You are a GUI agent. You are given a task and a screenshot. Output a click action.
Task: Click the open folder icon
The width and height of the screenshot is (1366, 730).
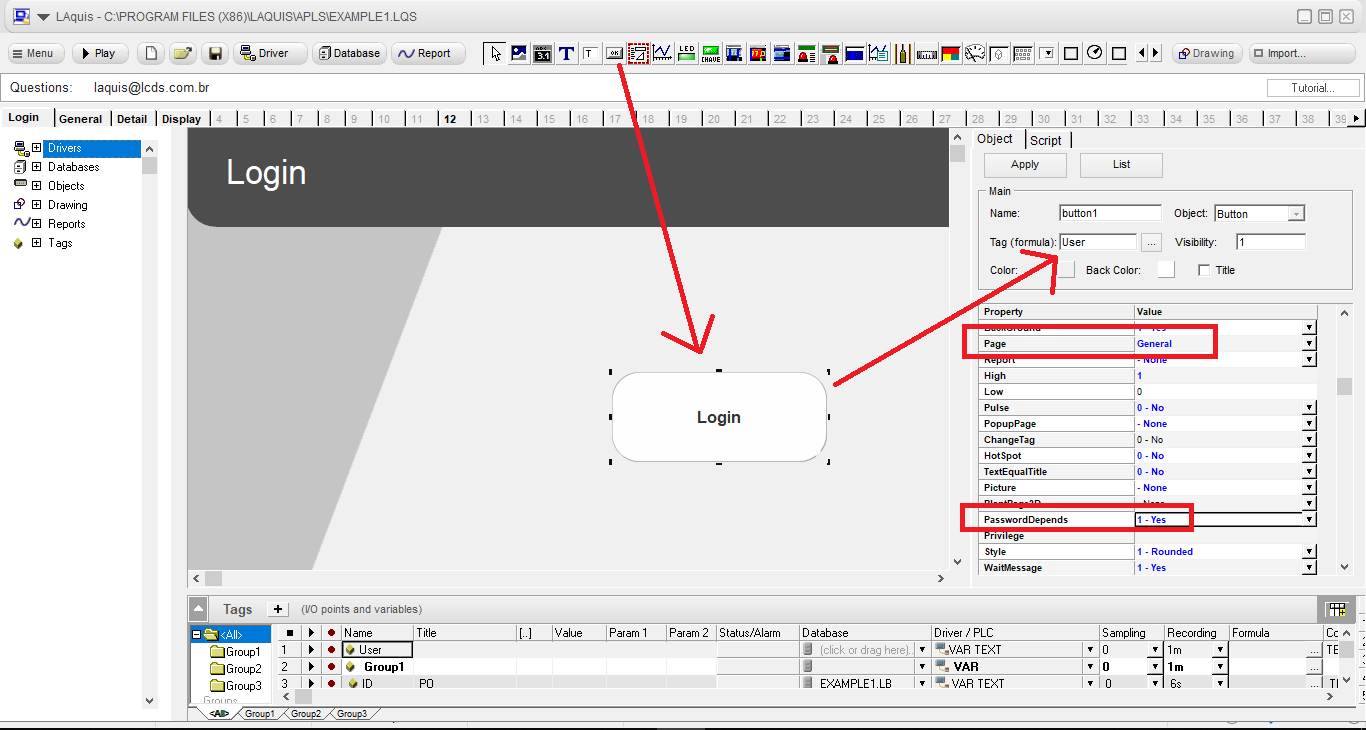182,53
